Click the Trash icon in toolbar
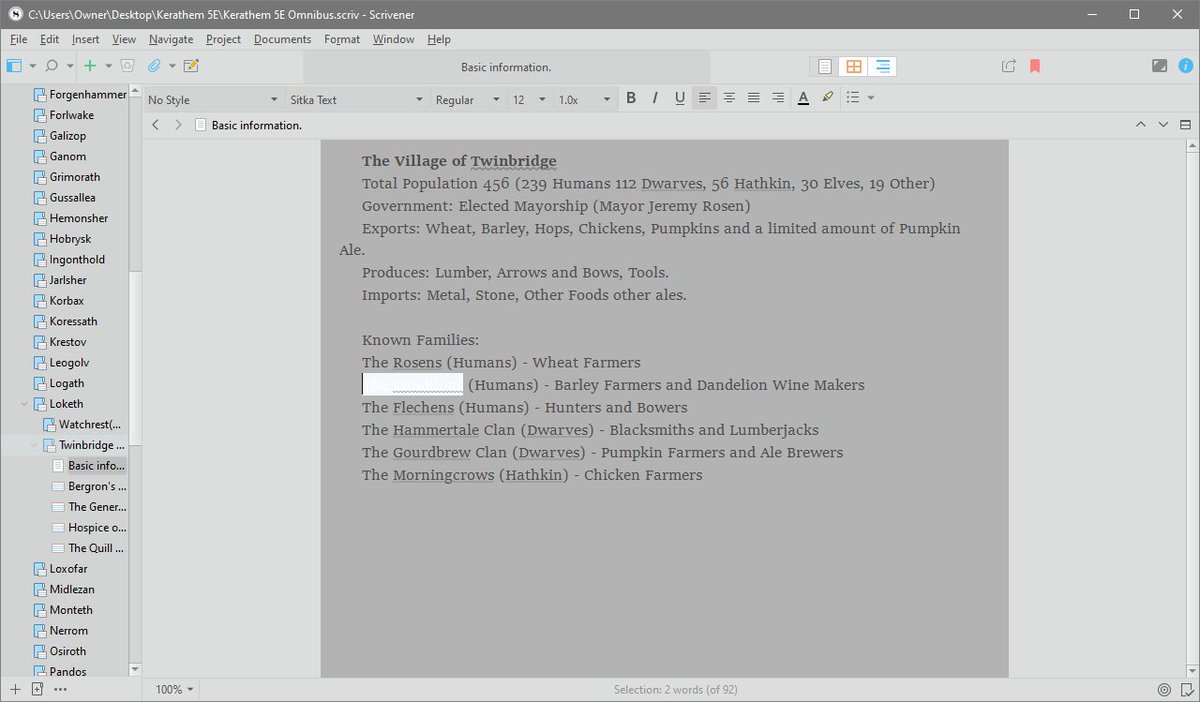 (x=127, y=66)
